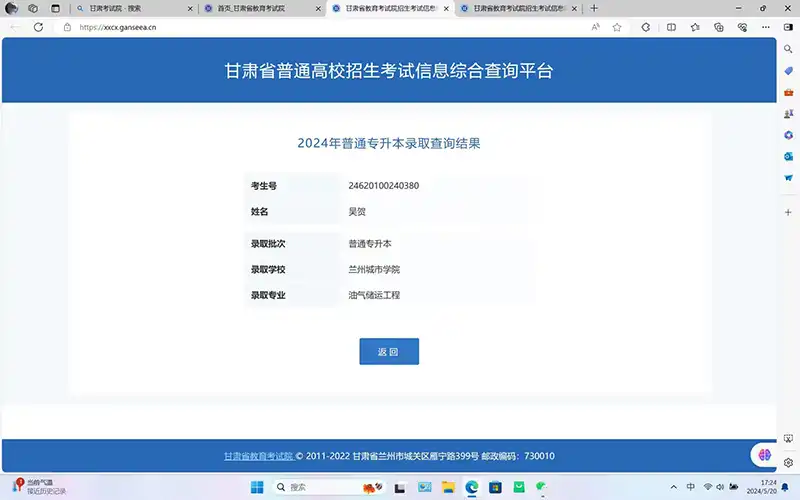Image resolution: width=800 pixels, height=500 pixels.
Task: Open the 甘肃省教育考试院 footer link
Action: (258, 456)
